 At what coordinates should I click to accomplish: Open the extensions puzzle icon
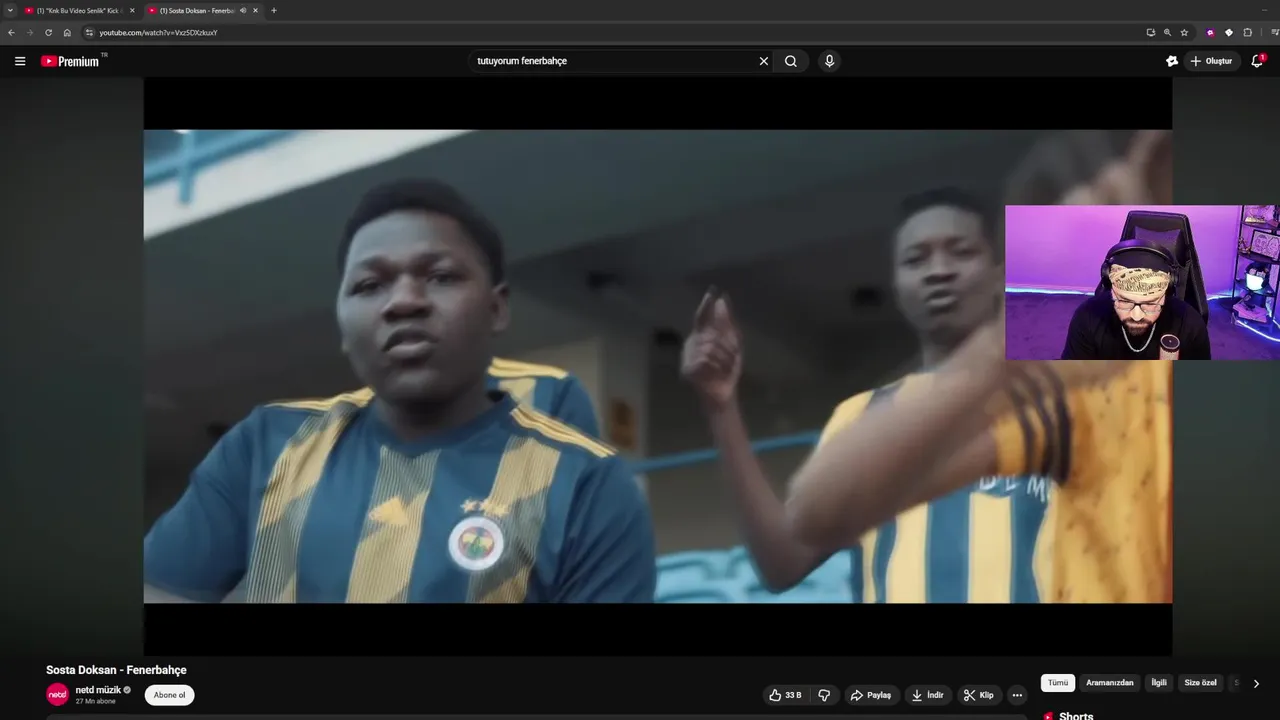click(x=1247, y=32)
